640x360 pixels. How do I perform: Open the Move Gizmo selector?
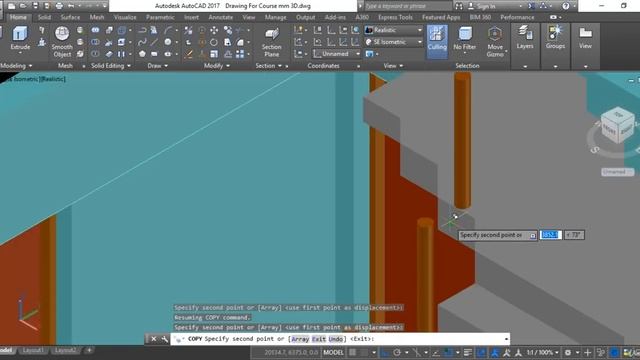click(x=495, y=42)
